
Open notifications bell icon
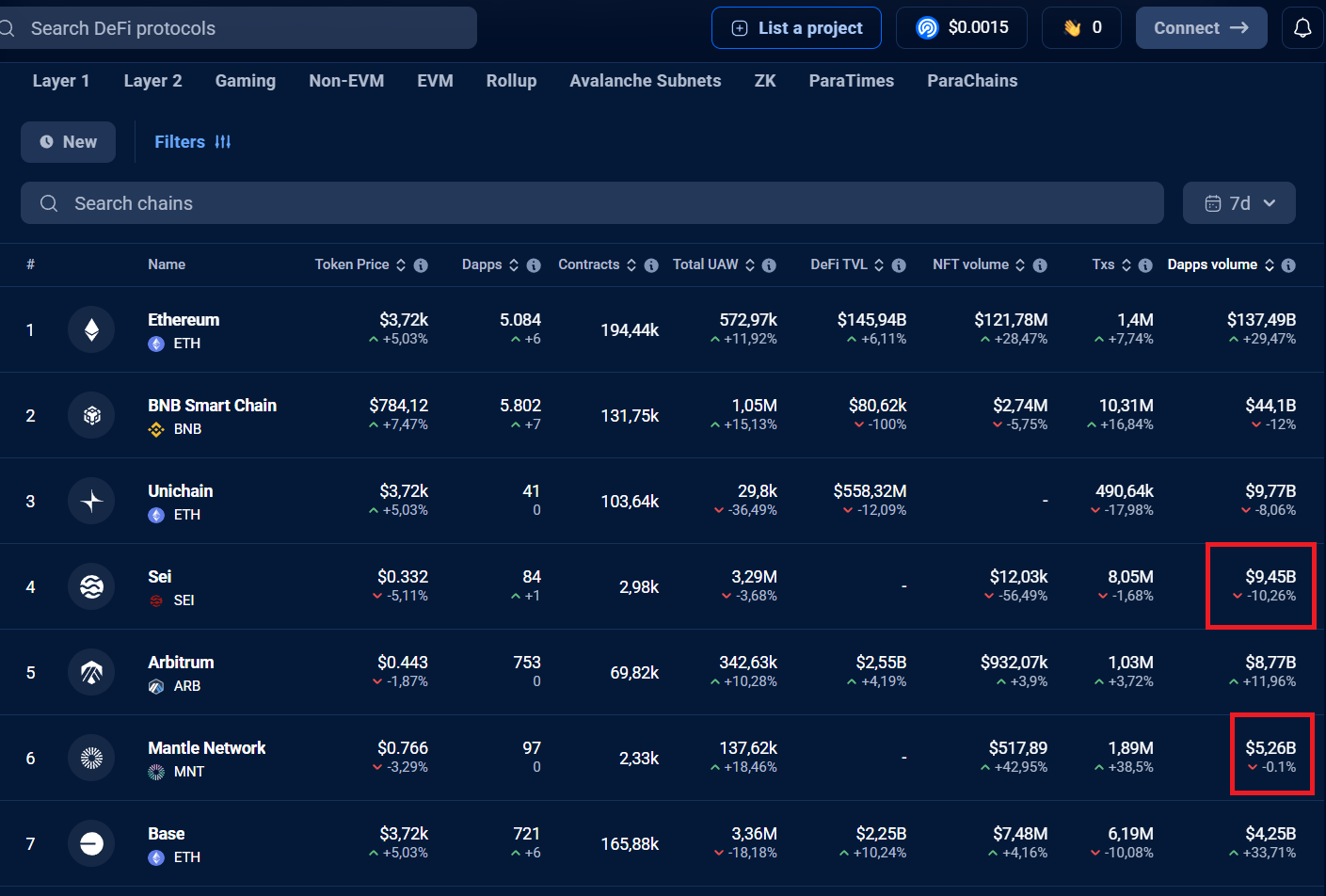tap(1302, 28)
